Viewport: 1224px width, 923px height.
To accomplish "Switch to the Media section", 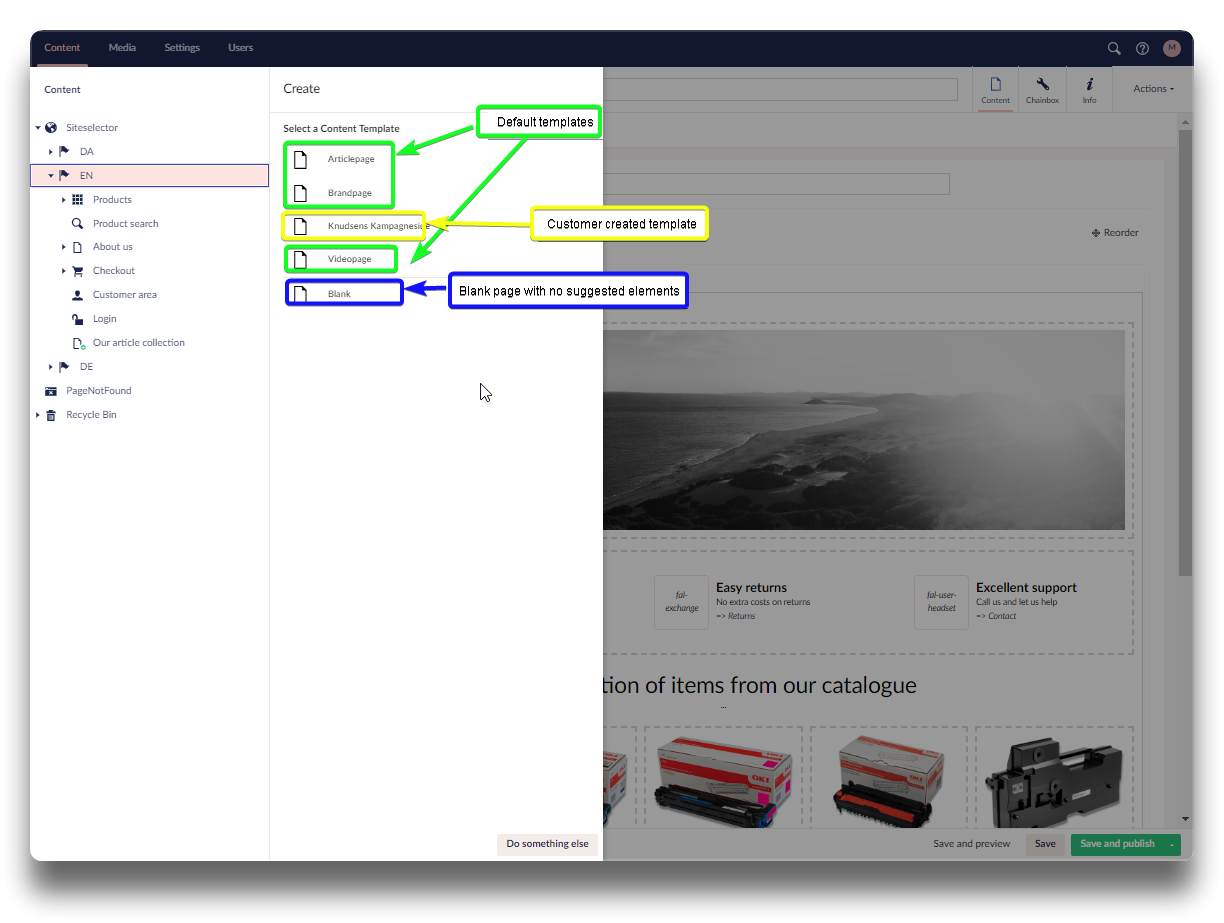I will pos(122,48).
